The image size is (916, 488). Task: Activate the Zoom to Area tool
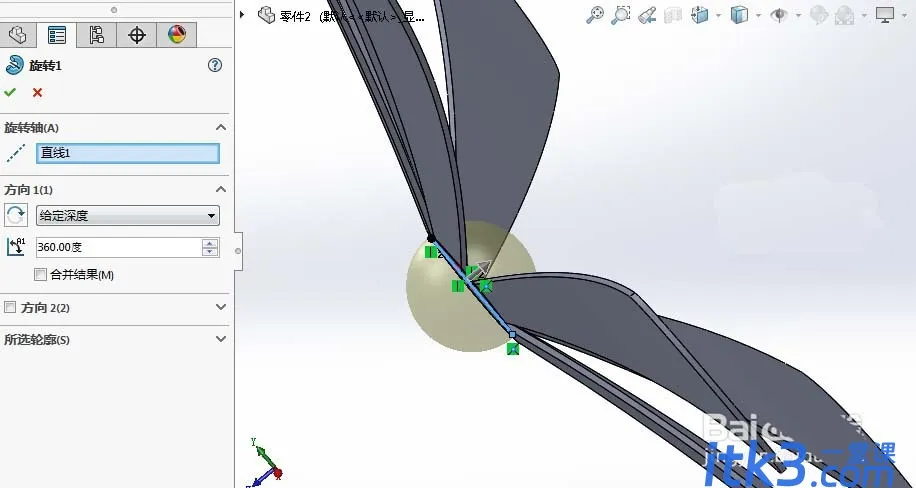620,15
